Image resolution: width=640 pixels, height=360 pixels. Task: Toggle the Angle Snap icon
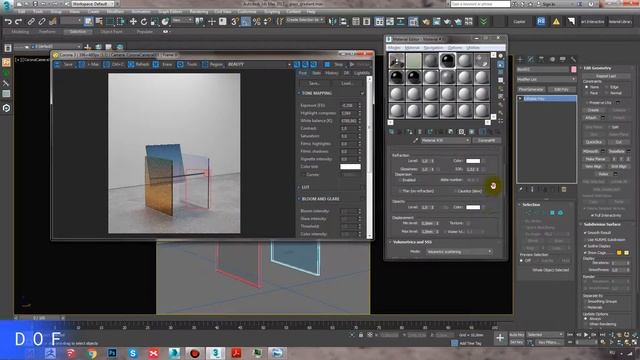245,22
